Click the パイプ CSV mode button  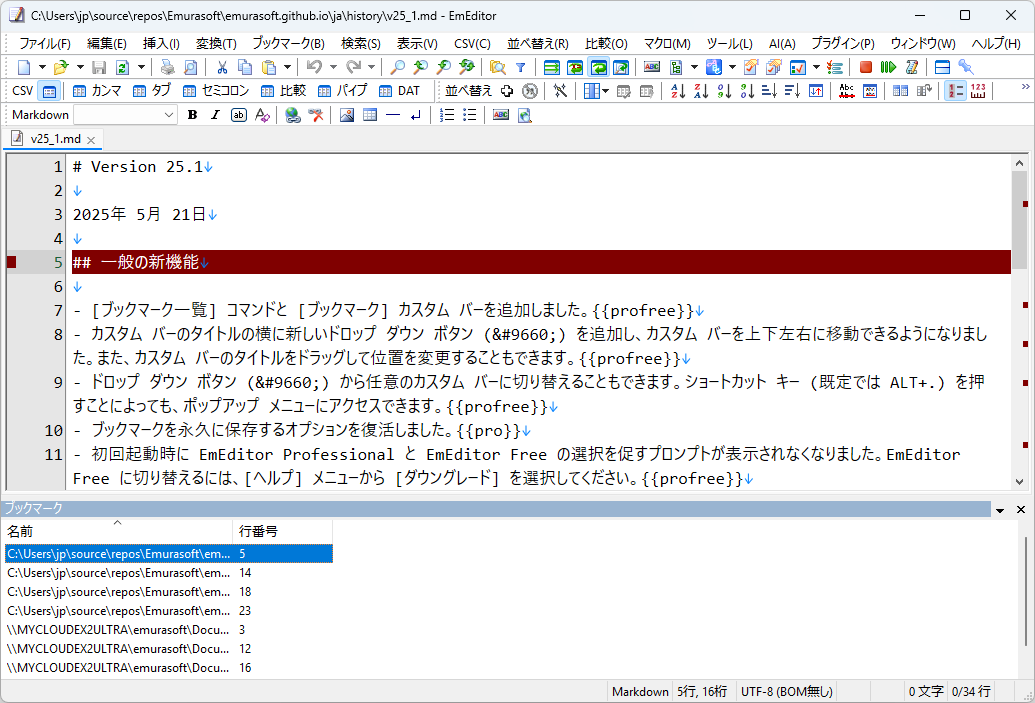point(343,91)
